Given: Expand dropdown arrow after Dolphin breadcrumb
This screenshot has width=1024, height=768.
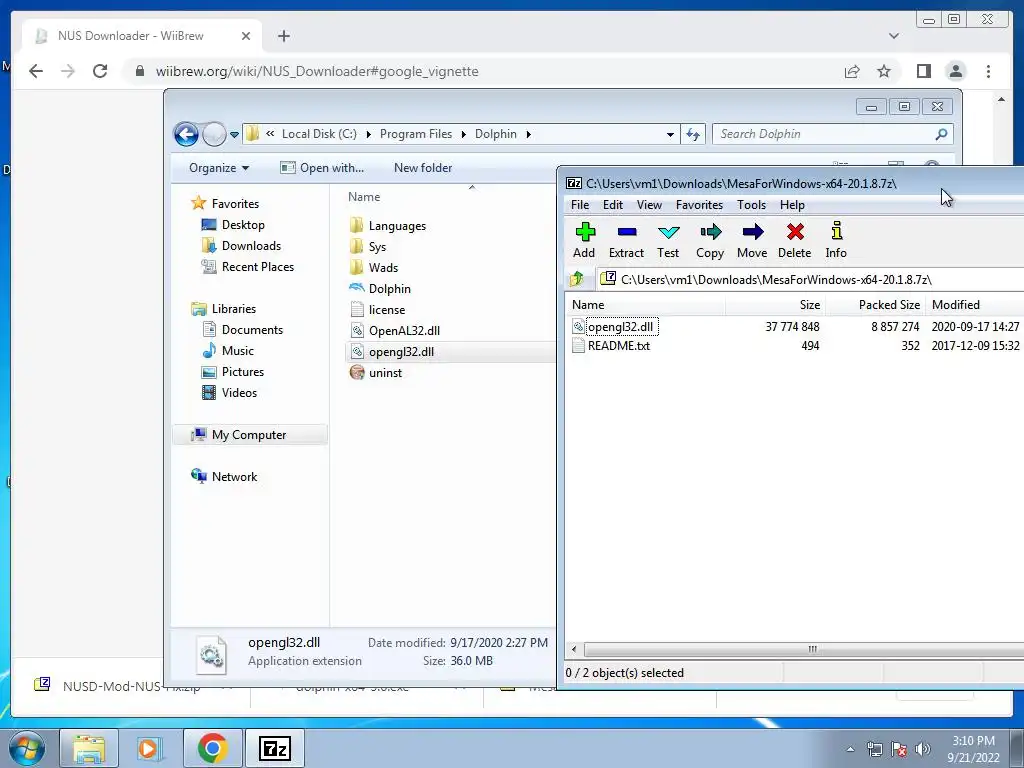Looking at the screenshot, I should click(x=528, y=135).
